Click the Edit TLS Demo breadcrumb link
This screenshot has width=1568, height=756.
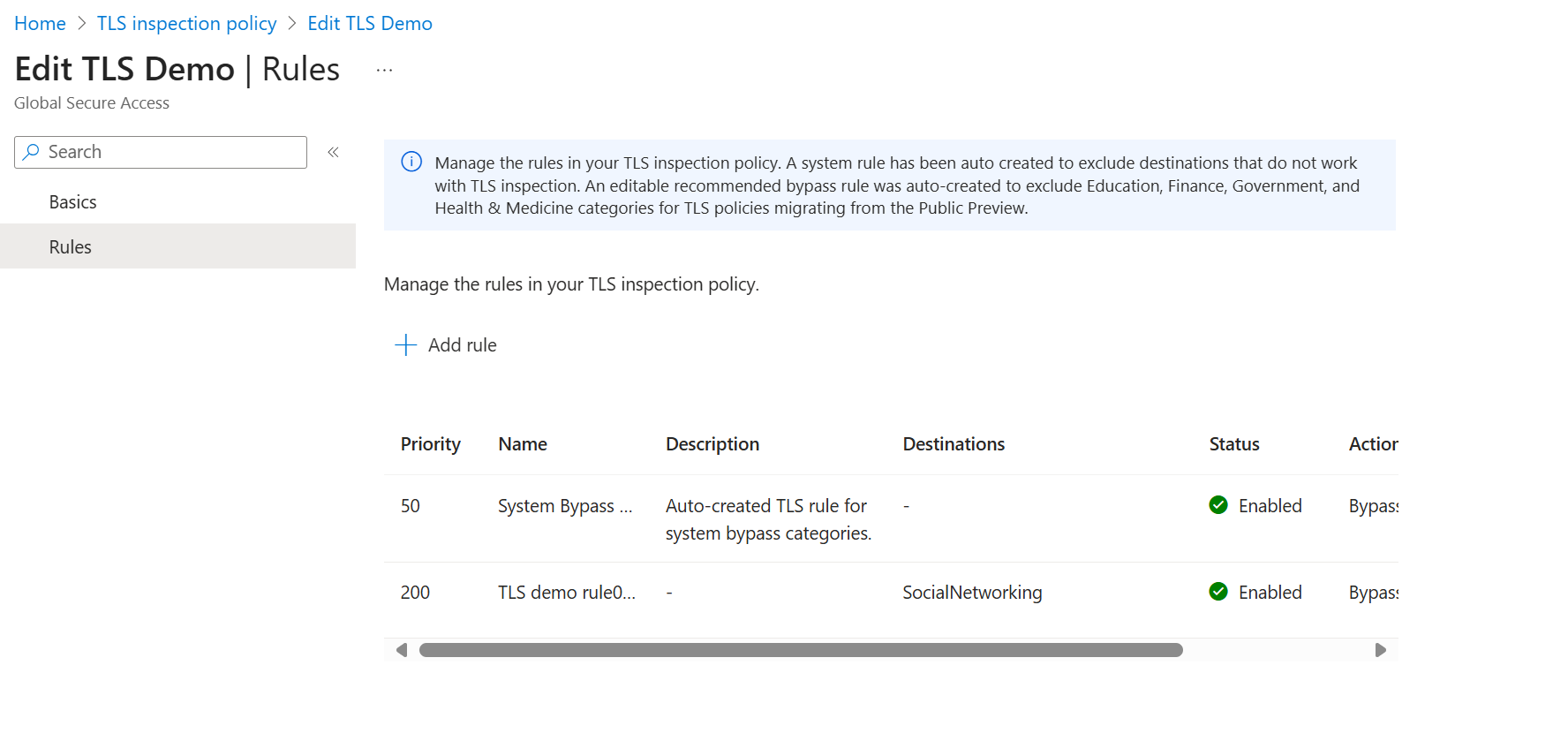370,24
